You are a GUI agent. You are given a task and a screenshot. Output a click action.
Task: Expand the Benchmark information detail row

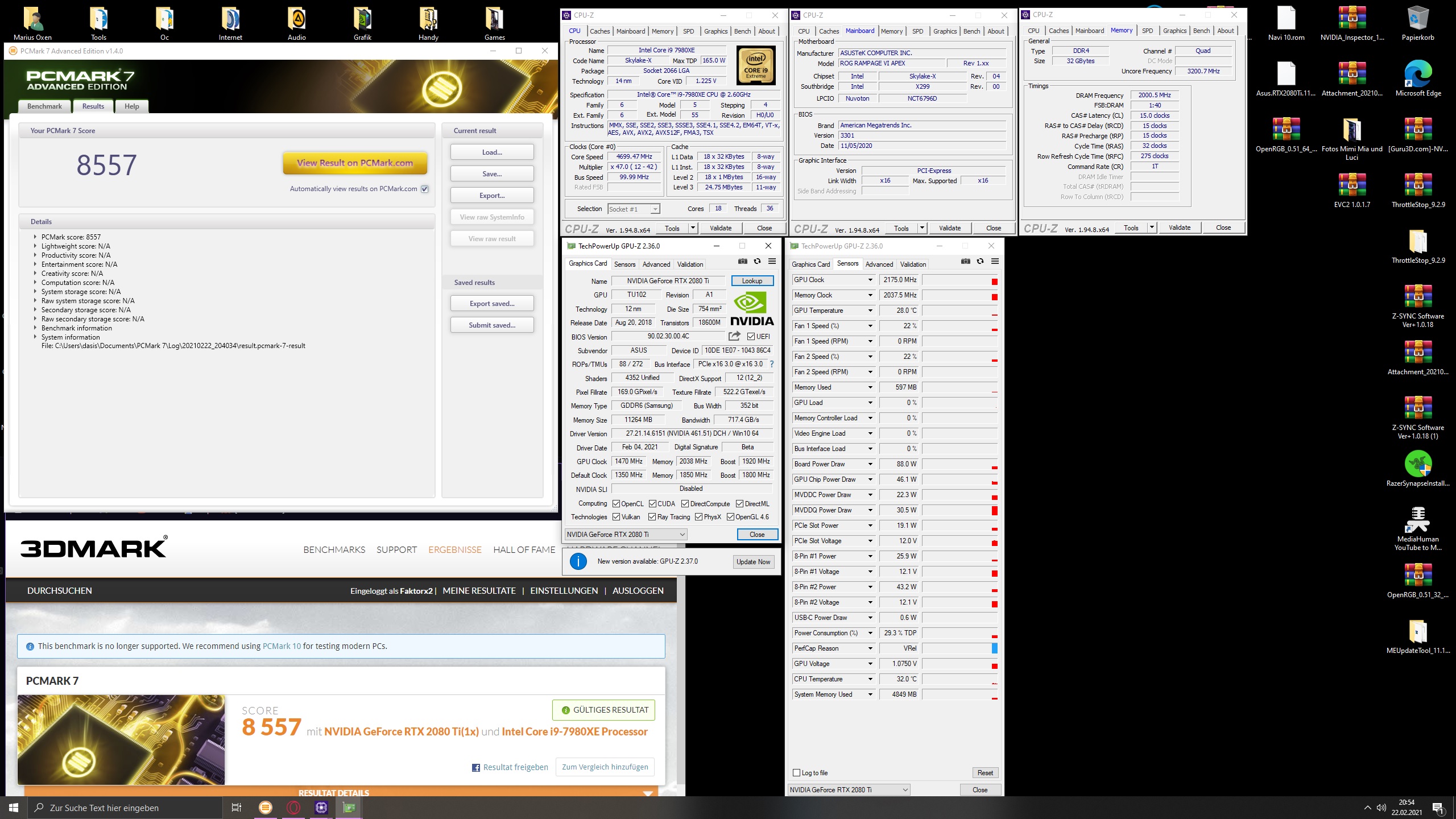click(x=35, y=328)
